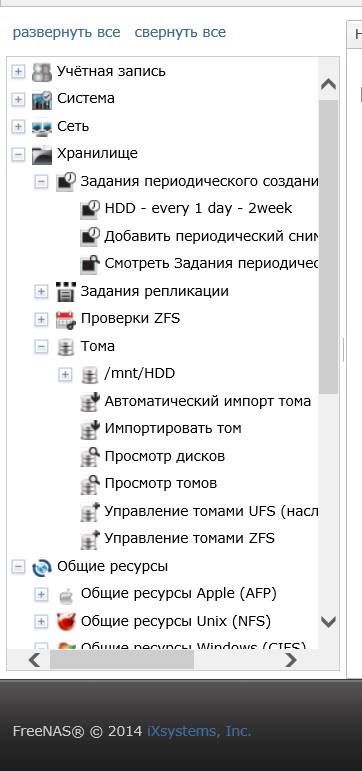Click the Общие ресурсы Apple (AFP) icon
362x771 pixels.
point(65,595)
